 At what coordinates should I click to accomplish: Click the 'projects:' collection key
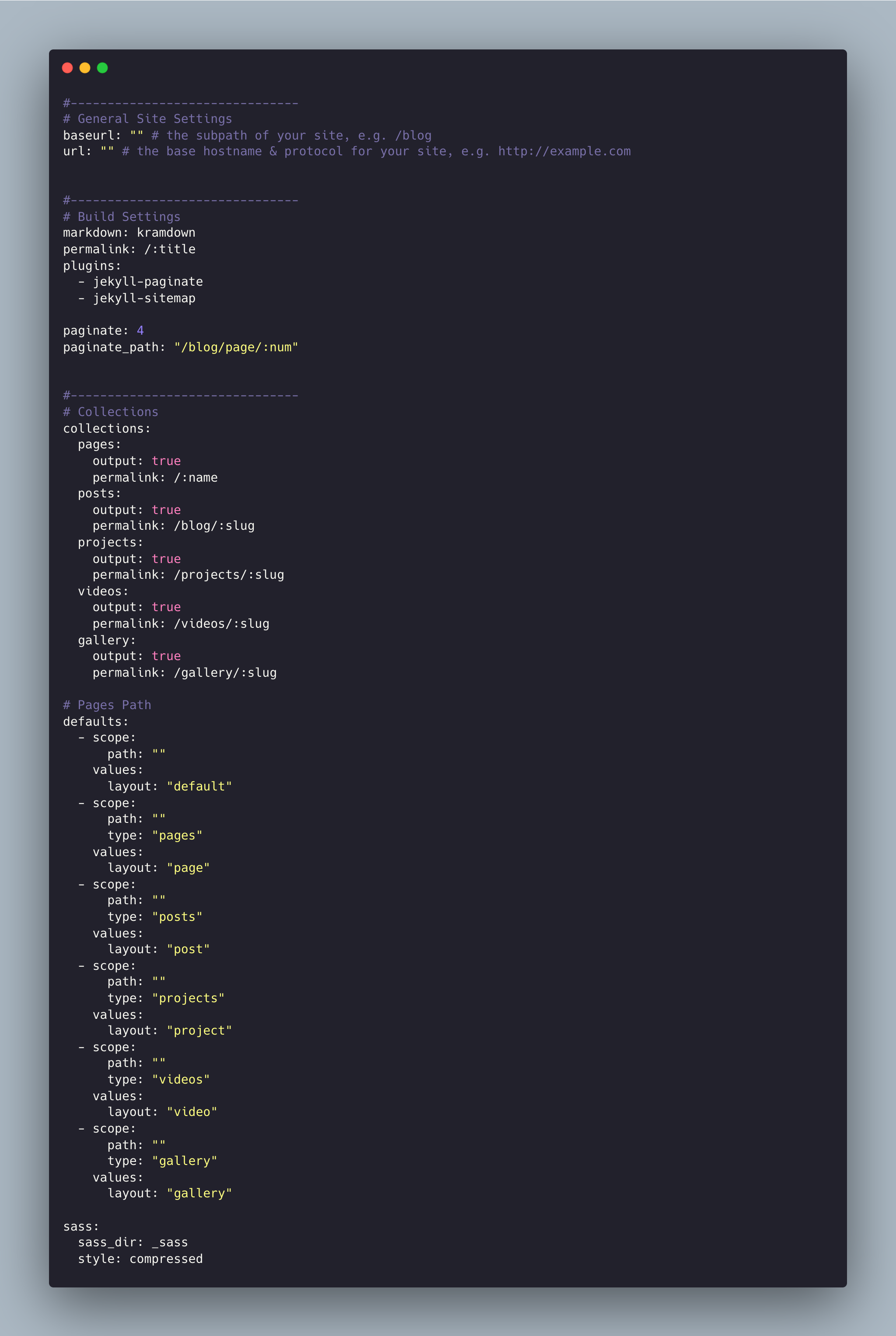click(110, 542)
